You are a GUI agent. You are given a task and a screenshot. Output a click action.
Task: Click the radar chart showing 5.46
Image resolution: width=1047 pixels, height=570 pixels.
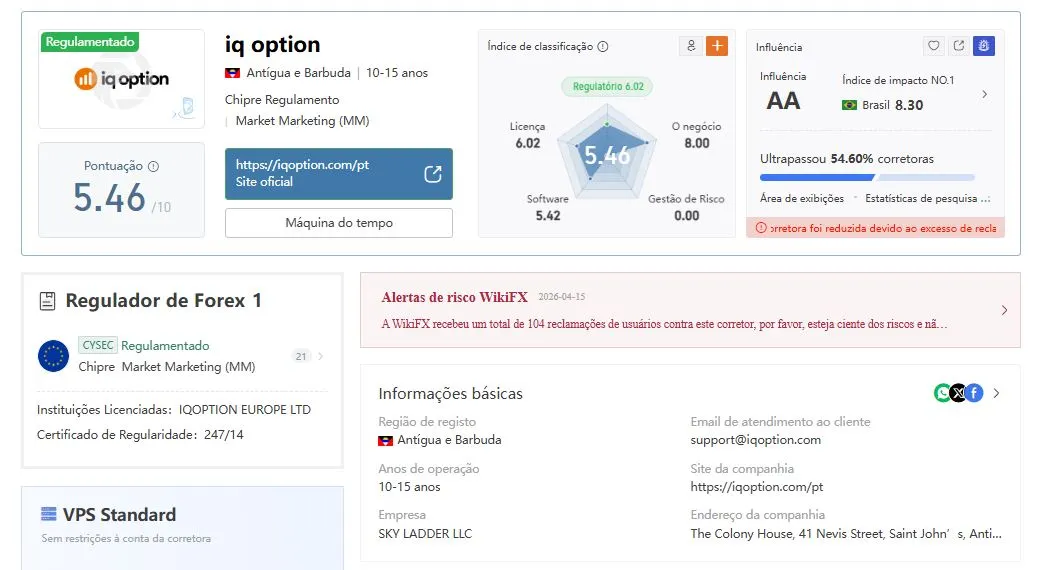(606, 153)
